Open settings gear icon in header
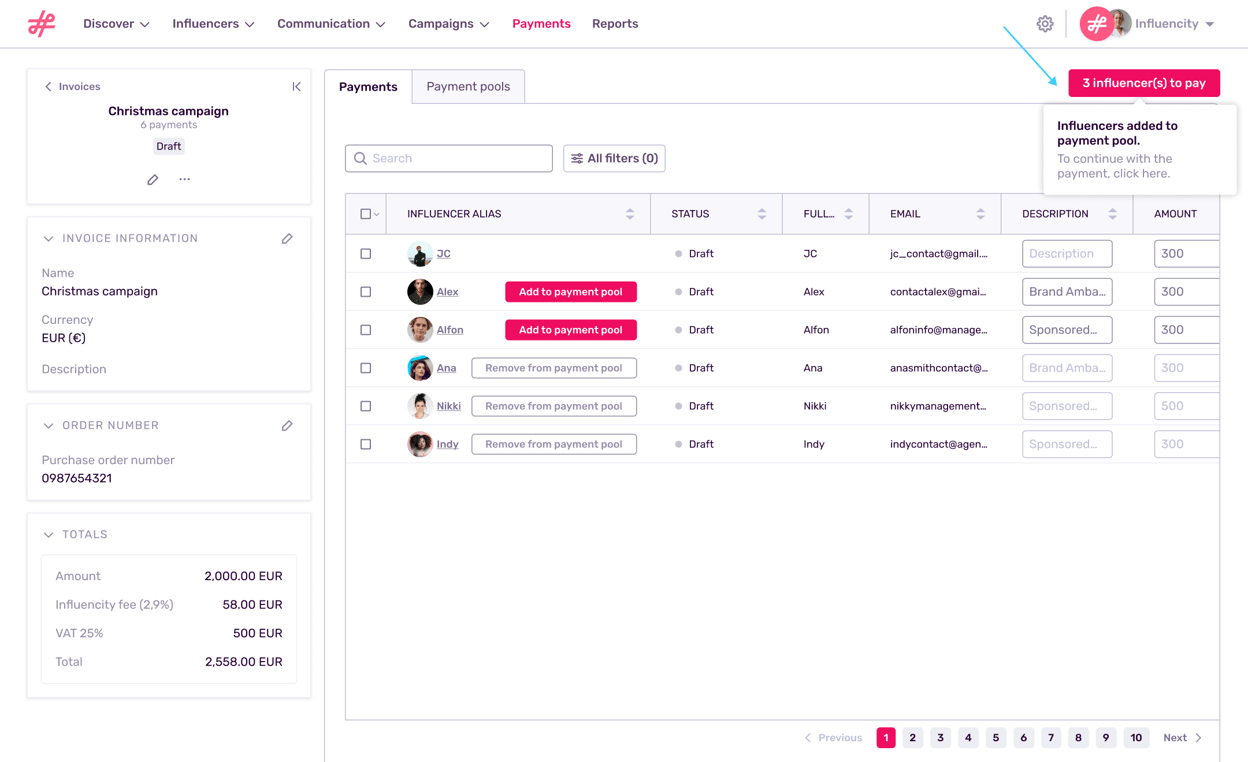Screen dimensions: 1248x762 (1045, 24)
